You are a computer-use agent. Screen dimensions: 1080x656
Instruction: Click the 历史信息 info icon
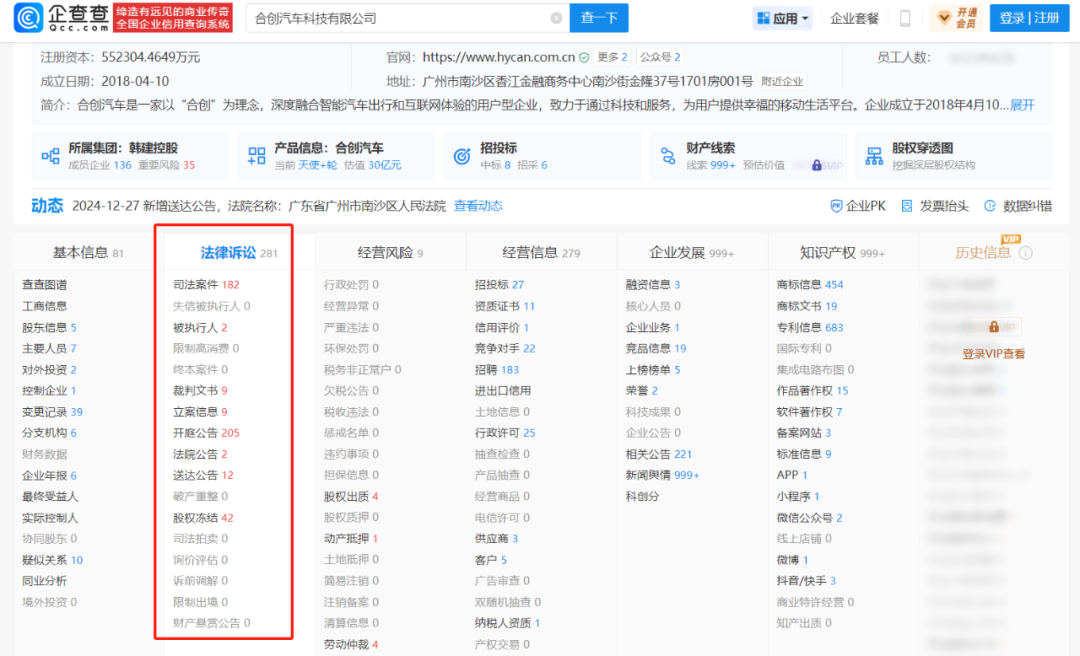[1025, 253]
